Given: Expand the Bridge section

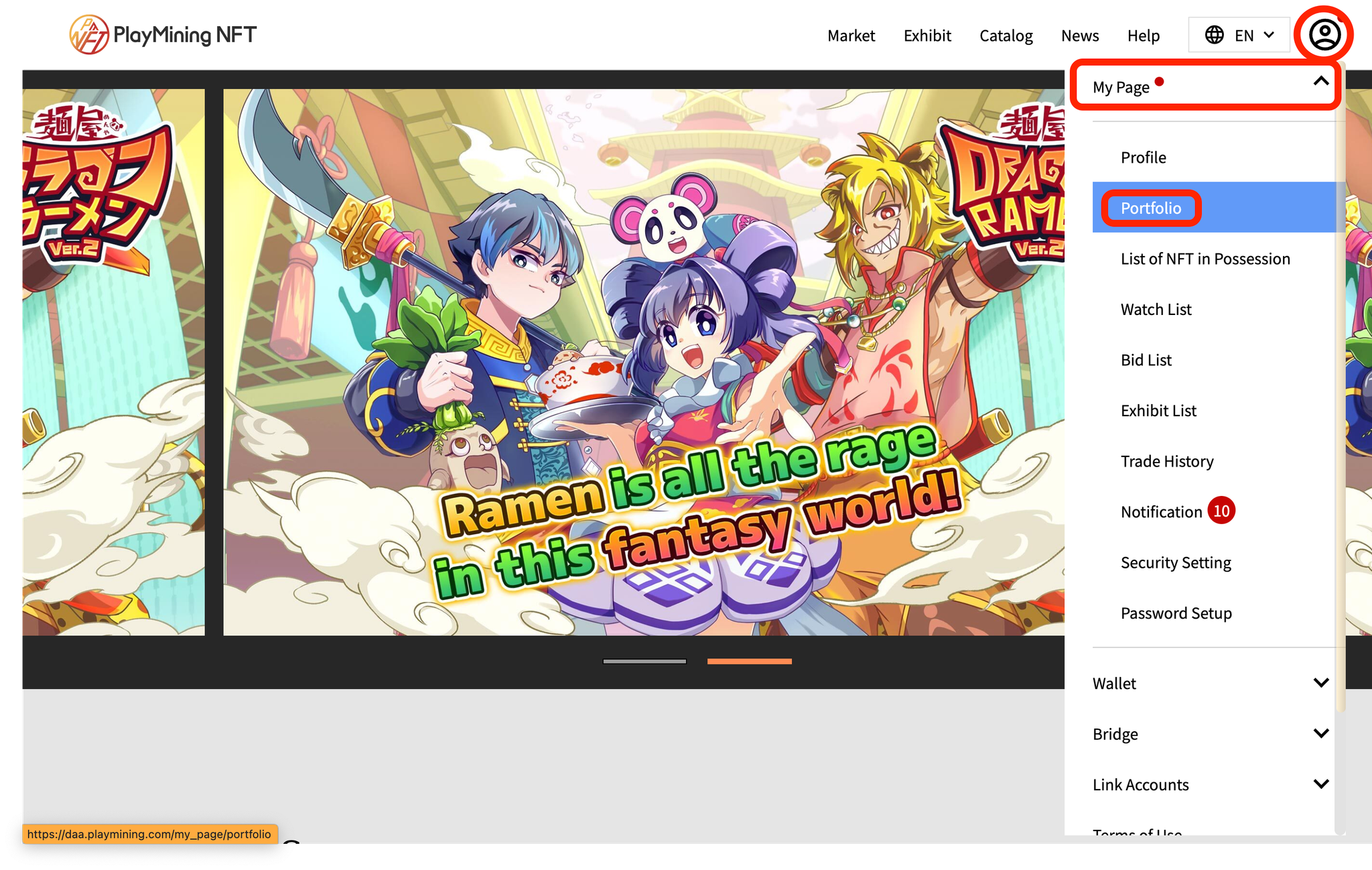Looking at the screenshot, I should pyautogui.click(x=1320, y=733).
